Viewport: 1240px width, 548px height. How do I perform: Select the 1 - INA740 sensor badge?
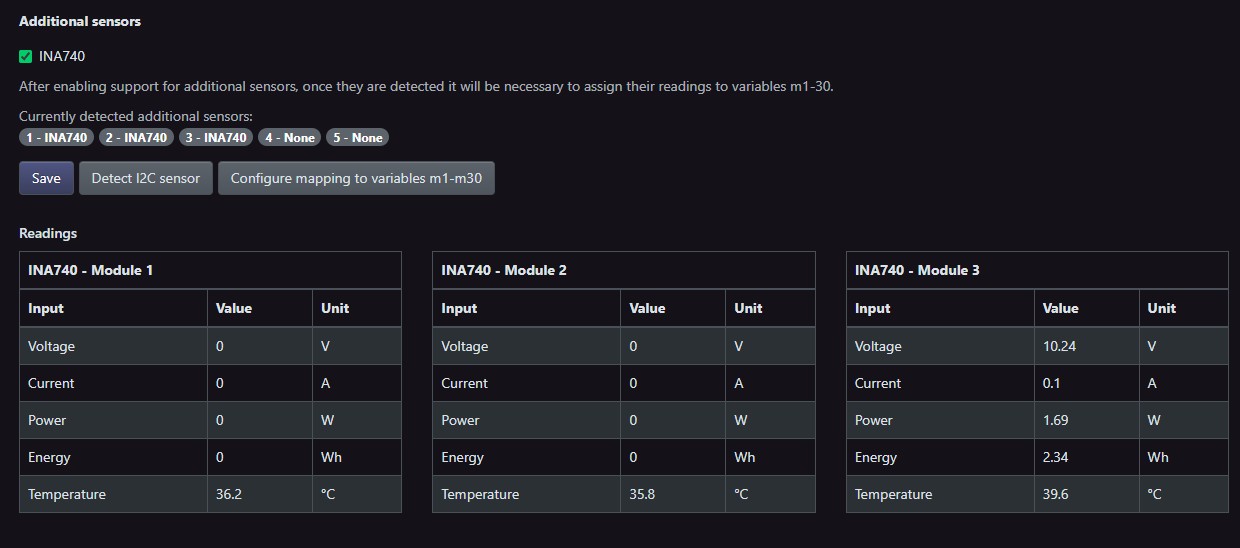pos(57,138)
